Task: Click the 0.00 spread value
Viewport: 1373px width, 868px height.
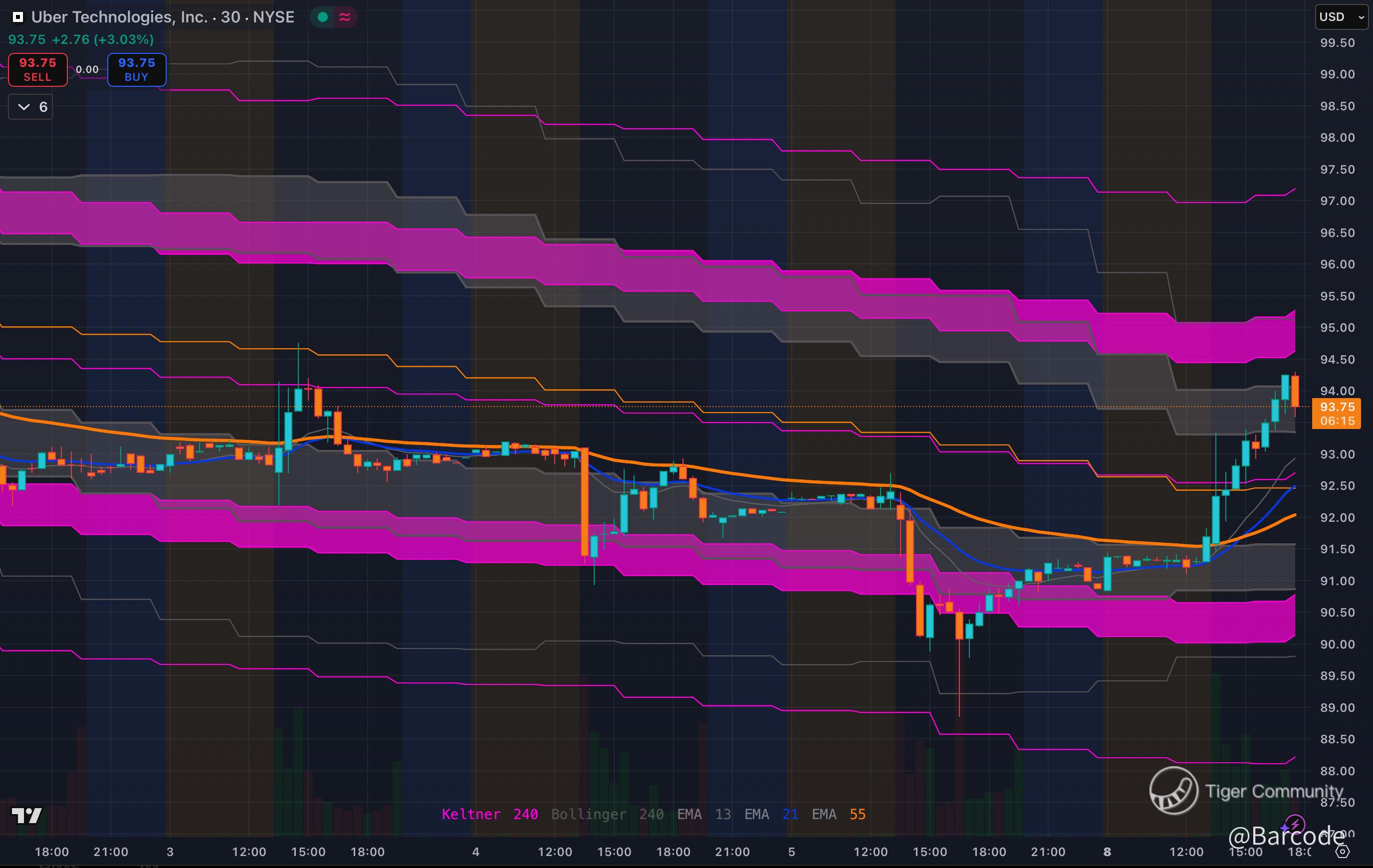Action: 87,69
